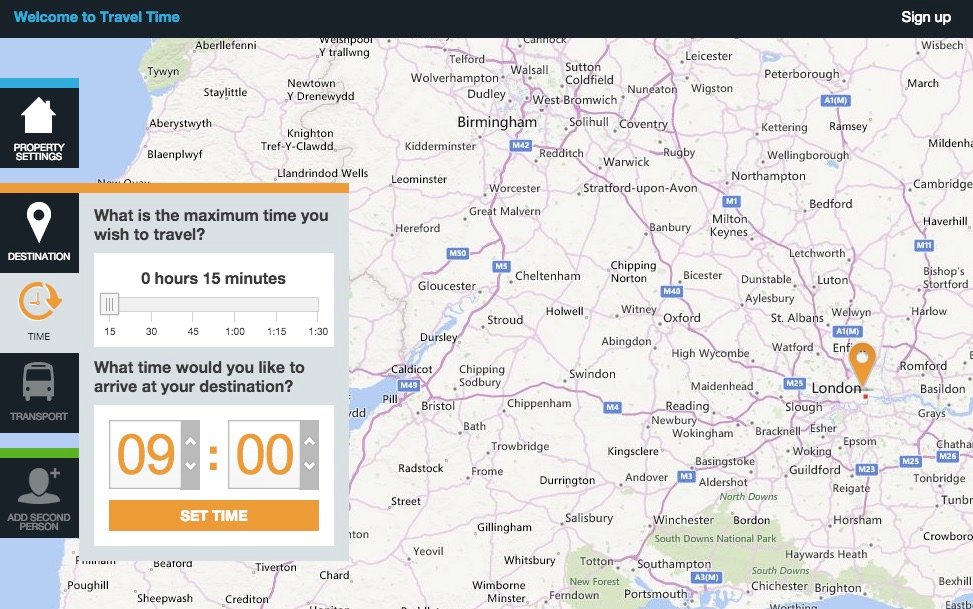Set slider to the 45 minute mark
The image size is (973, 609).
(x=193, y=304)
